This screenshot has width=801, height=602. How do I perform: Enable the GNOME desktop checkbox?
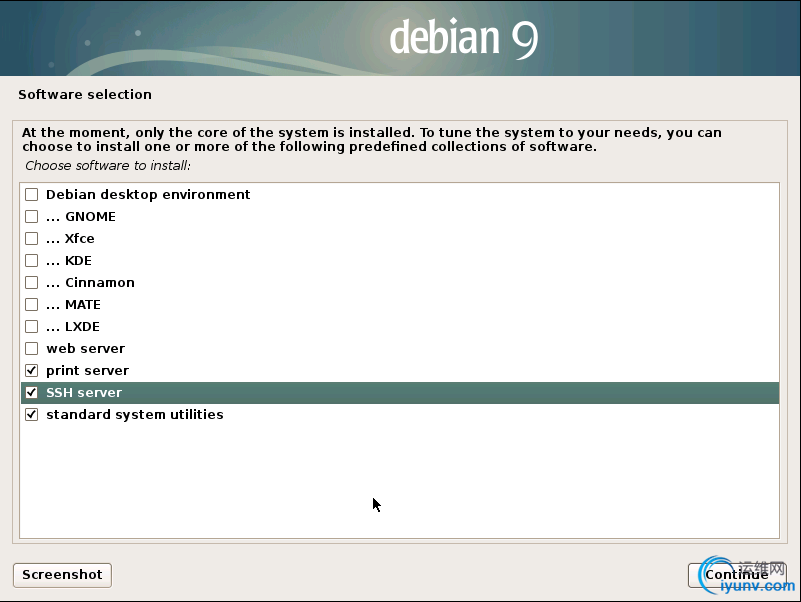click(x=32, y=217)
